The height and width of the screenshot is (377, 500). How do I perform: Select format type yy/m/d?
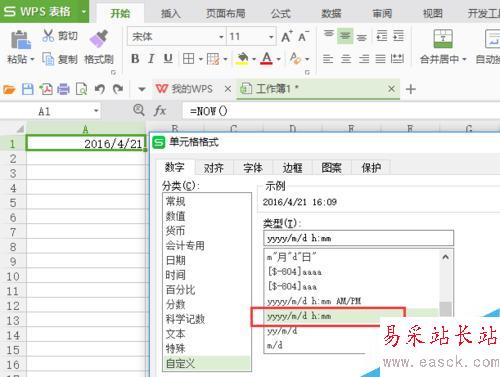coord(282,331)
